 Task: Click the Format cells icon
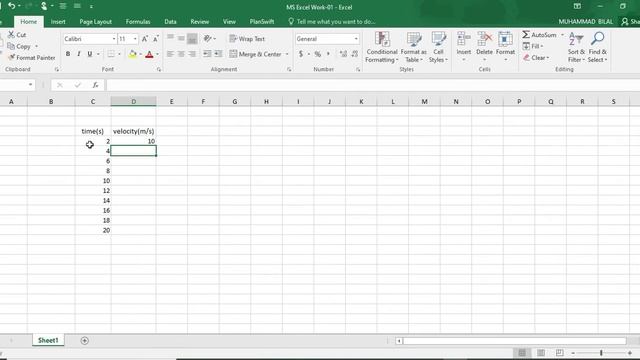coord(505,39)
